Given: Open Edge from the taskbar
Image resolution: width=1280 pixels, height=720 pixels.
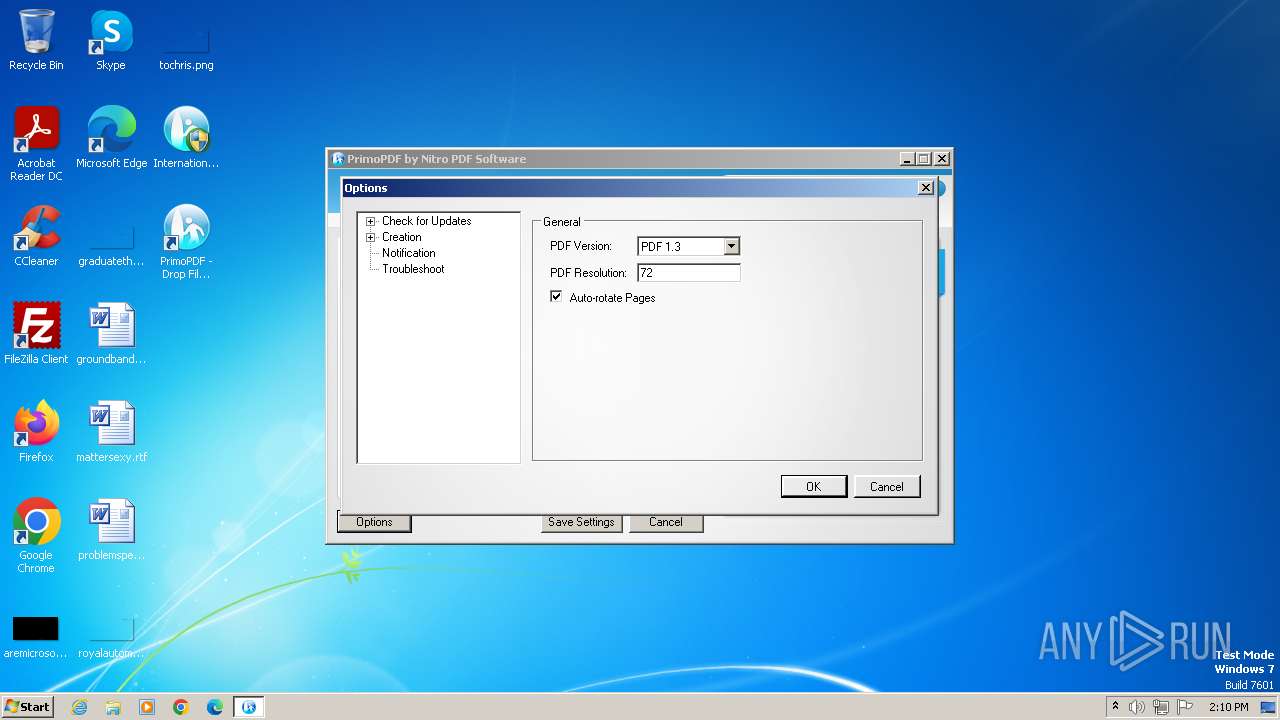Looking at the screenshot, I should pos(215,707).
